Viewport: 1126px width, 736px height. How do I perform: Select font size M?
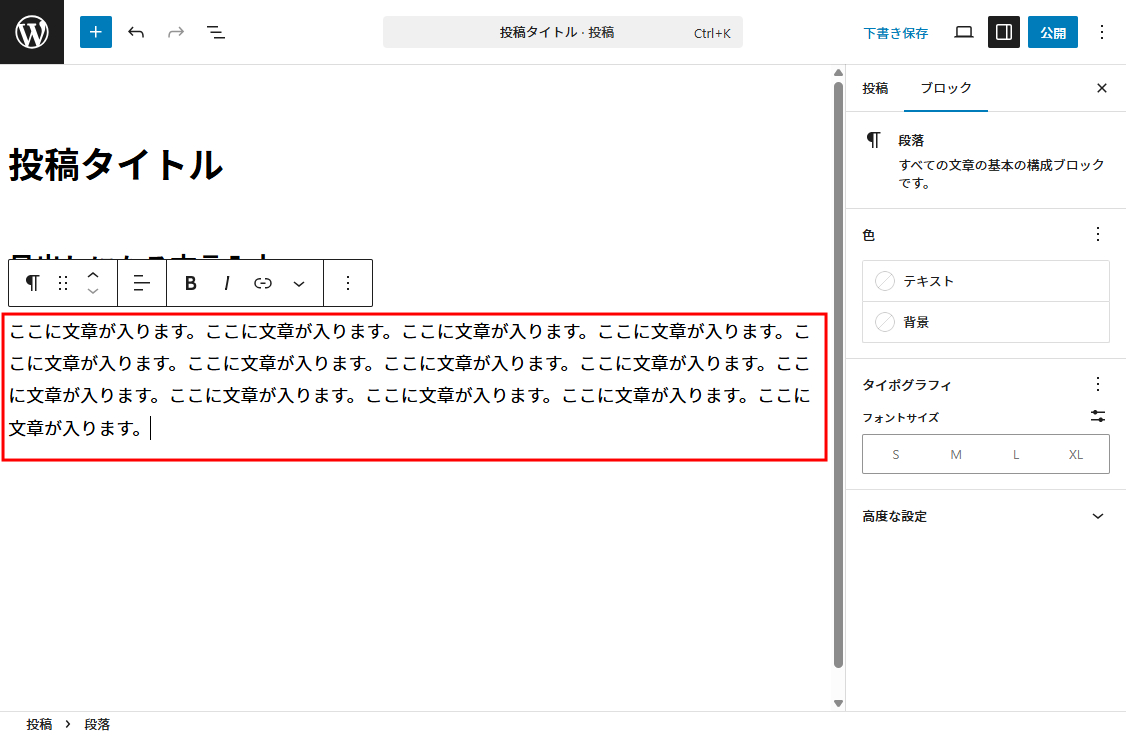tap(956, 455)
